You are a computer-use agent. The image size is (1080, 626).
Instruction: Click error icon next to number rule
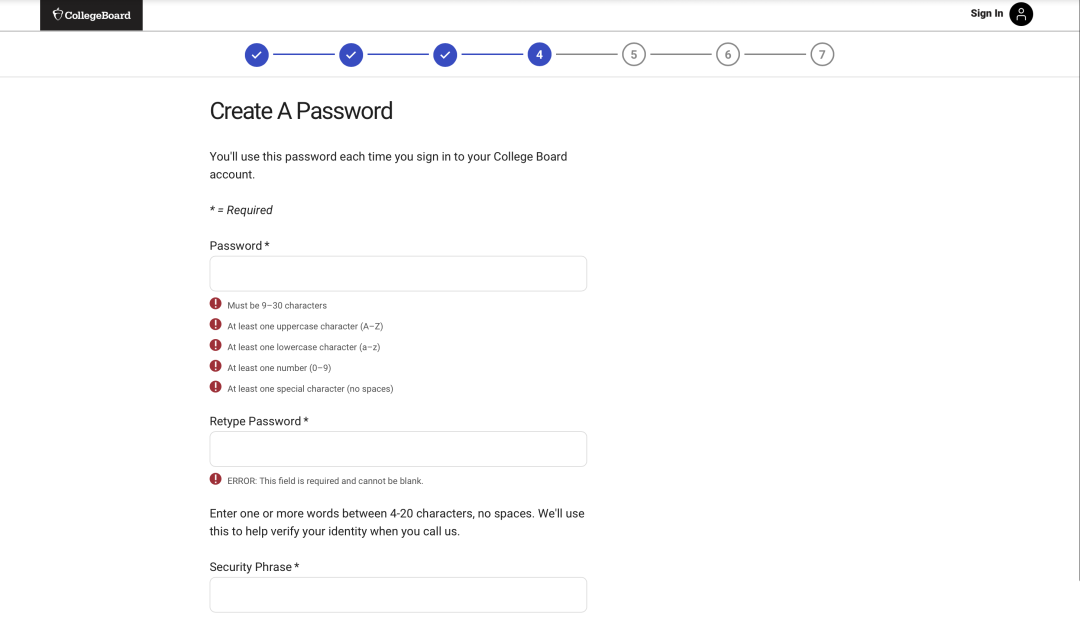[x=216, y=367]
